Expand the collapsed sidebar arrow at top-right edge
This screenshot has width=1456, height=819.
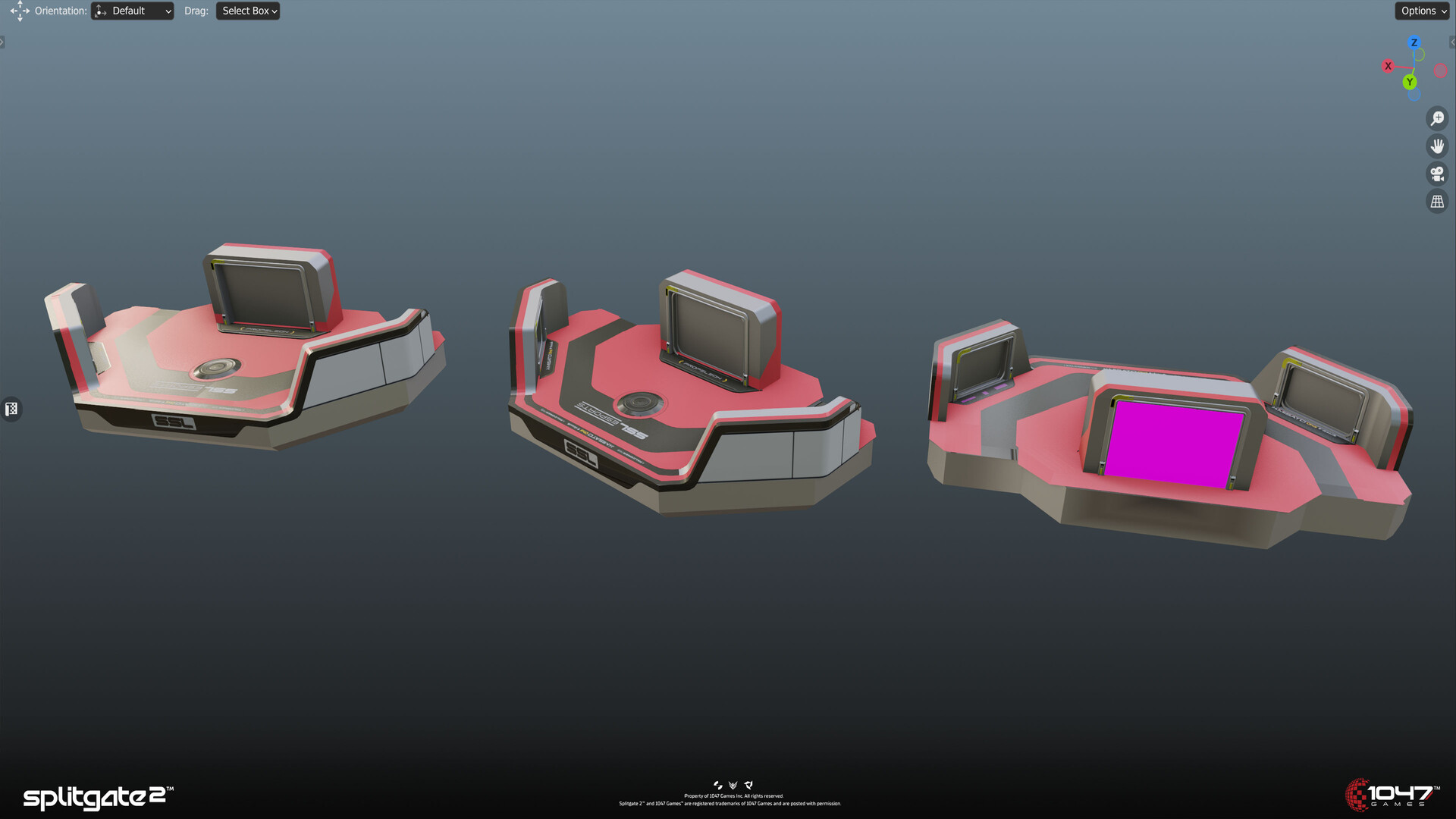[1454, 42]
